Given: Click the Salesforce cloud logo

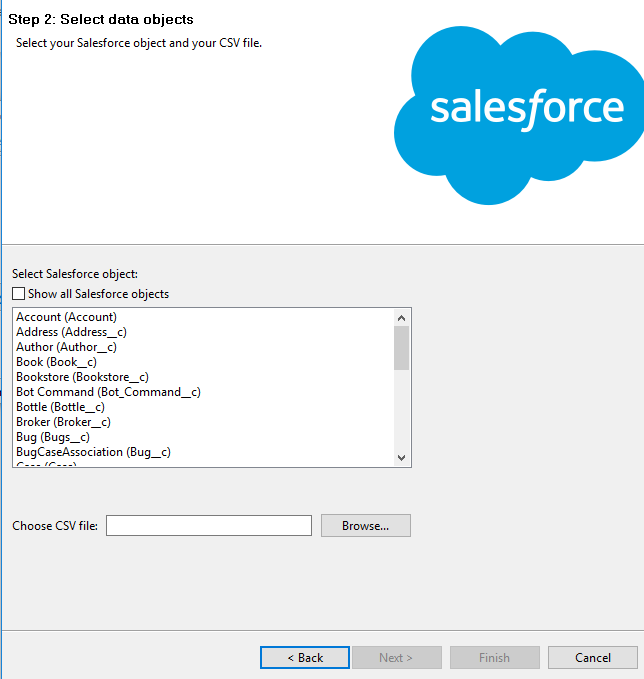Looking at the screenshot, I should pyautogui.click(x=518, y=112).
